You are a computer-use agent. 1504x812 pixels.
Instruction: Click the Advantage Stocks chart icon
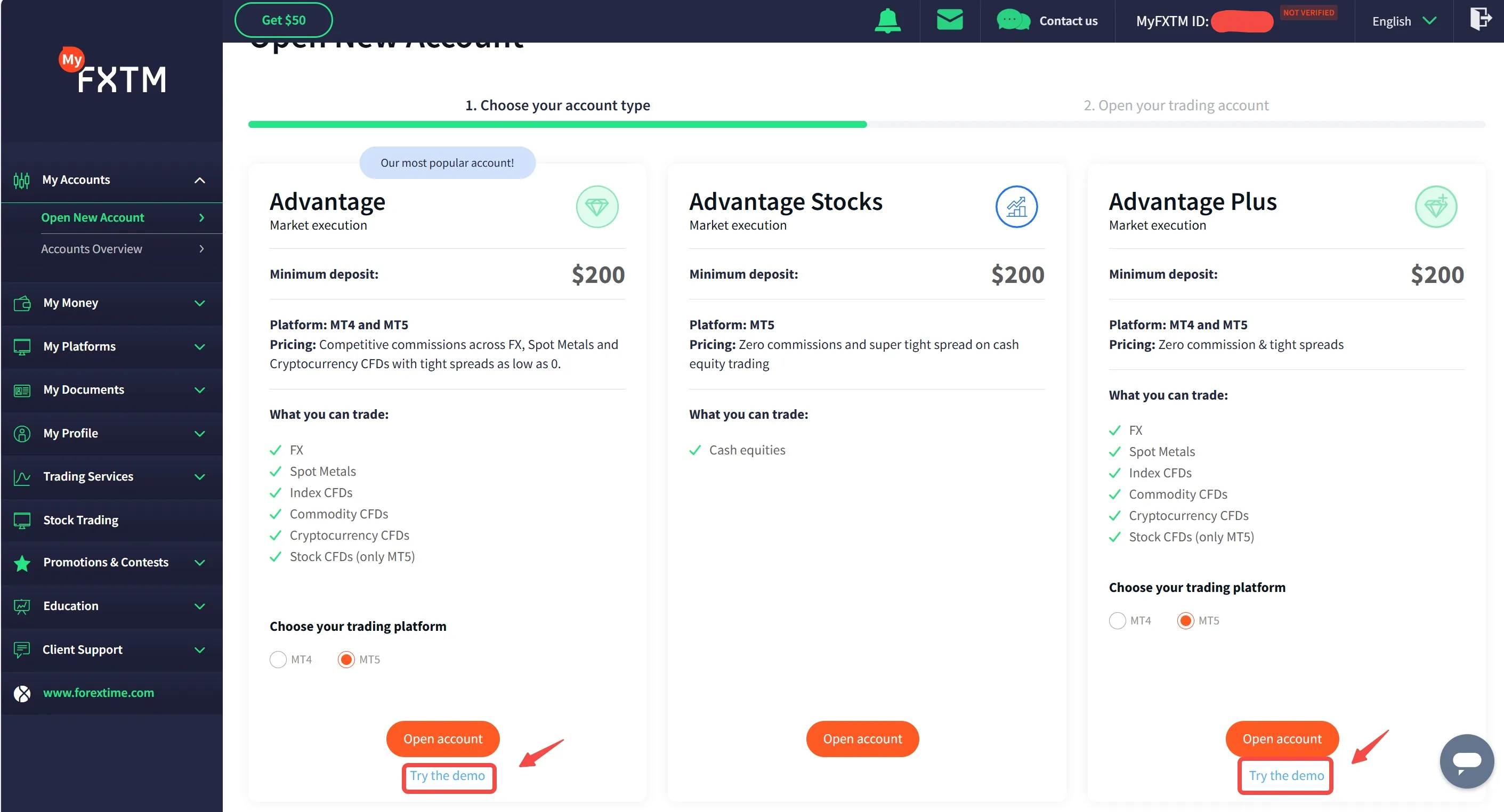(1016, 207)
